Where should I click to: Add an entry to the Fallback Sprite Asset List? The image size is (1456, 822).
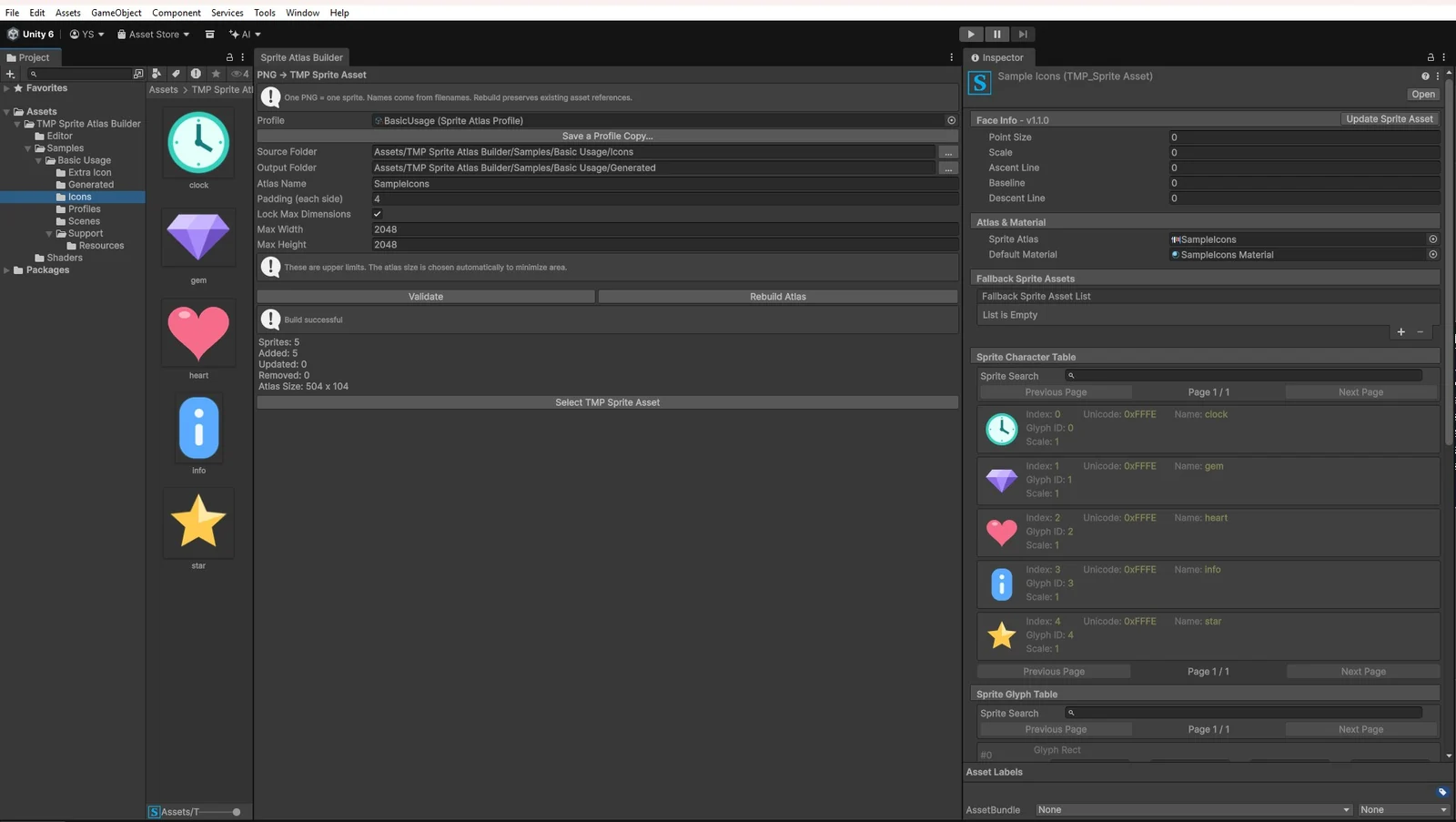(x=1400, y=332)
